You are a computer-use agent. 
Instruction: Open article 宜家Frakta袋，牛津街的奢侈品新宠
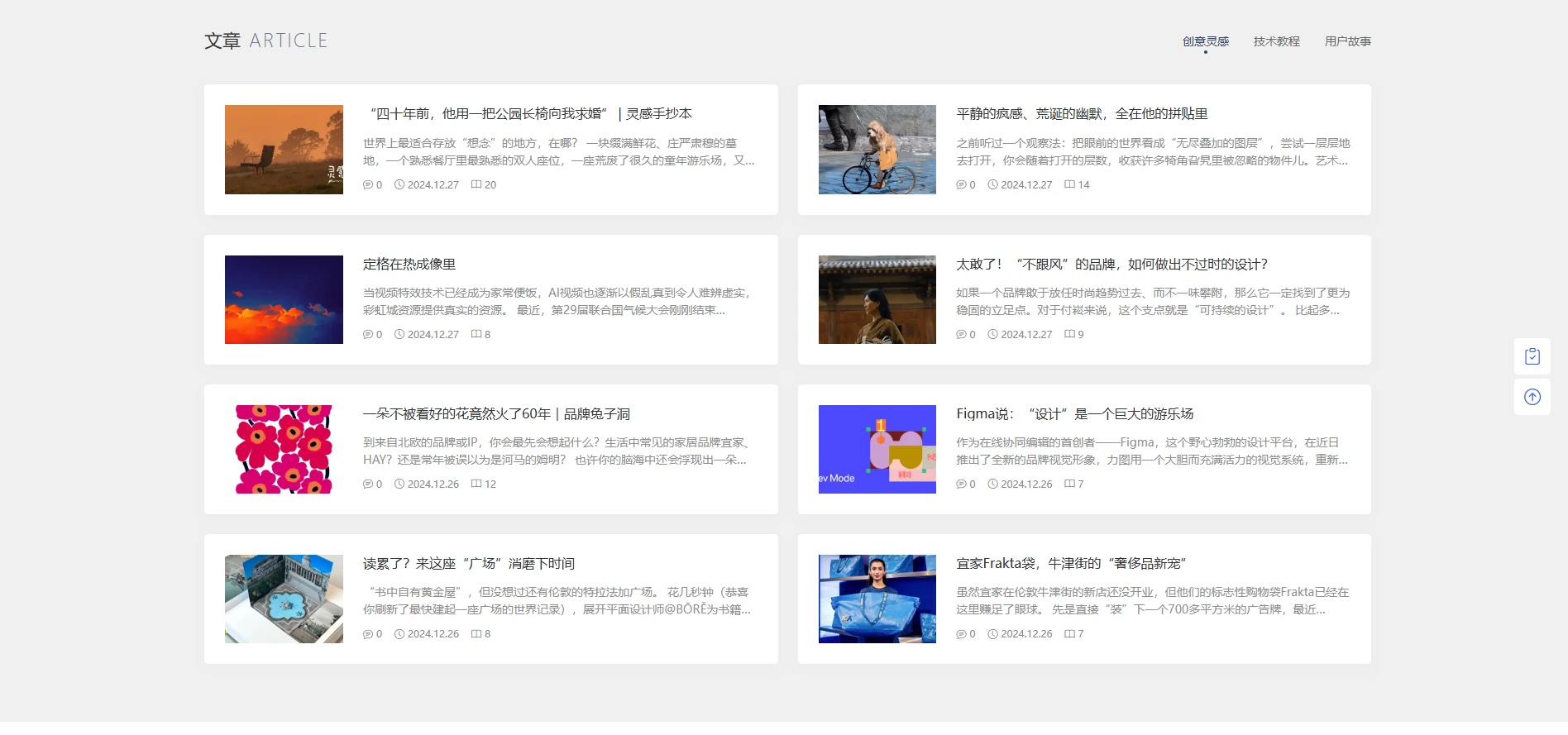tap(1071, 564)
